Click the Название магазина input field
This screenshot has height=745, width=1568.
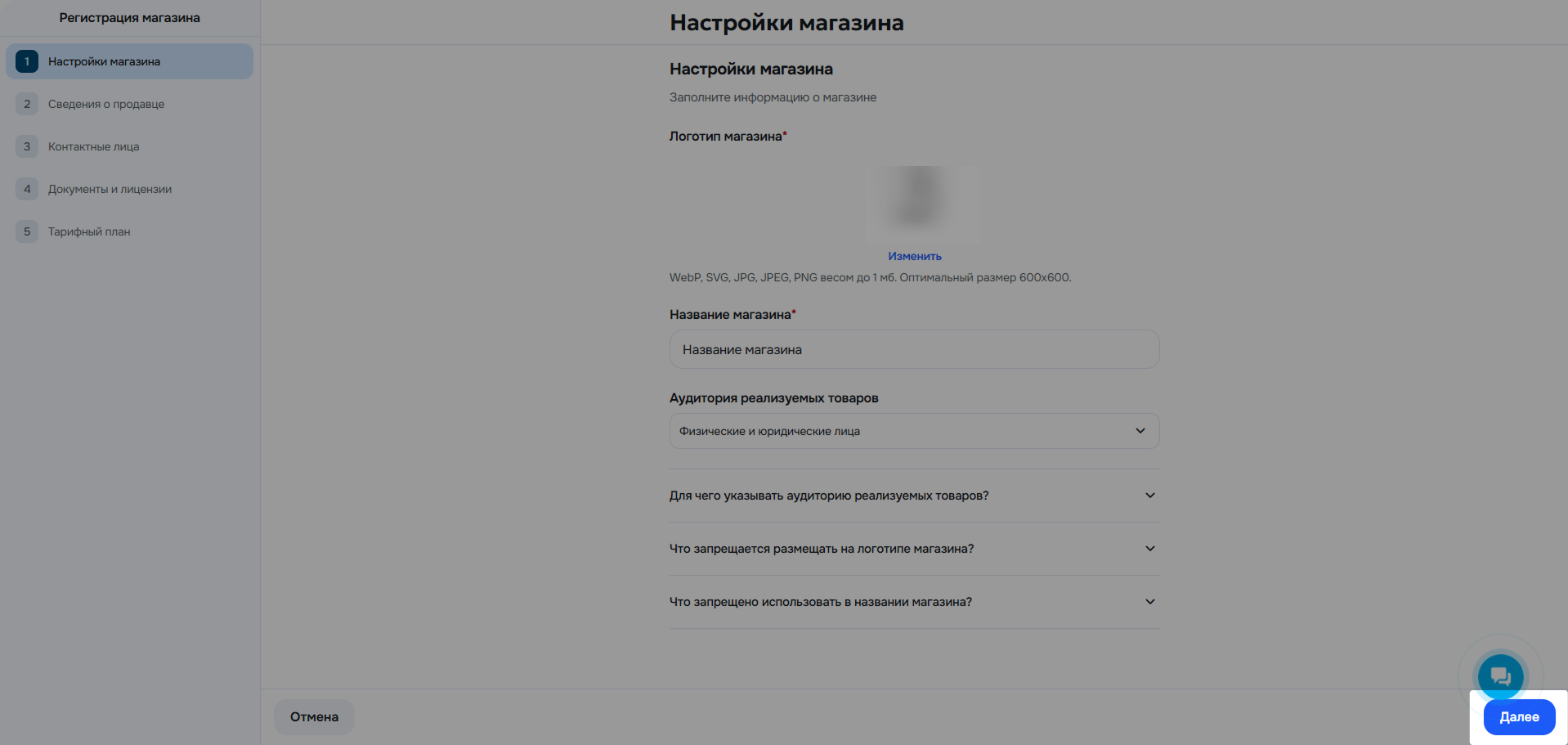click(x=913, y=349)
